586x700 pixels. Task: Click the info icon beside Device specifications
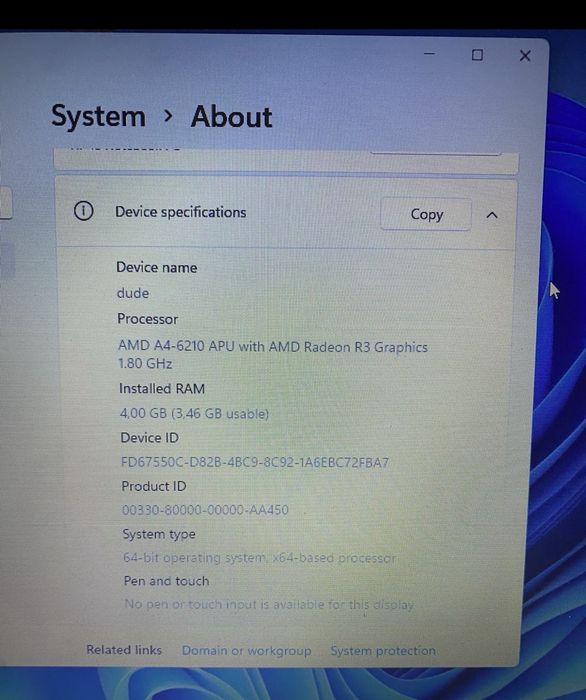point(83,211)
